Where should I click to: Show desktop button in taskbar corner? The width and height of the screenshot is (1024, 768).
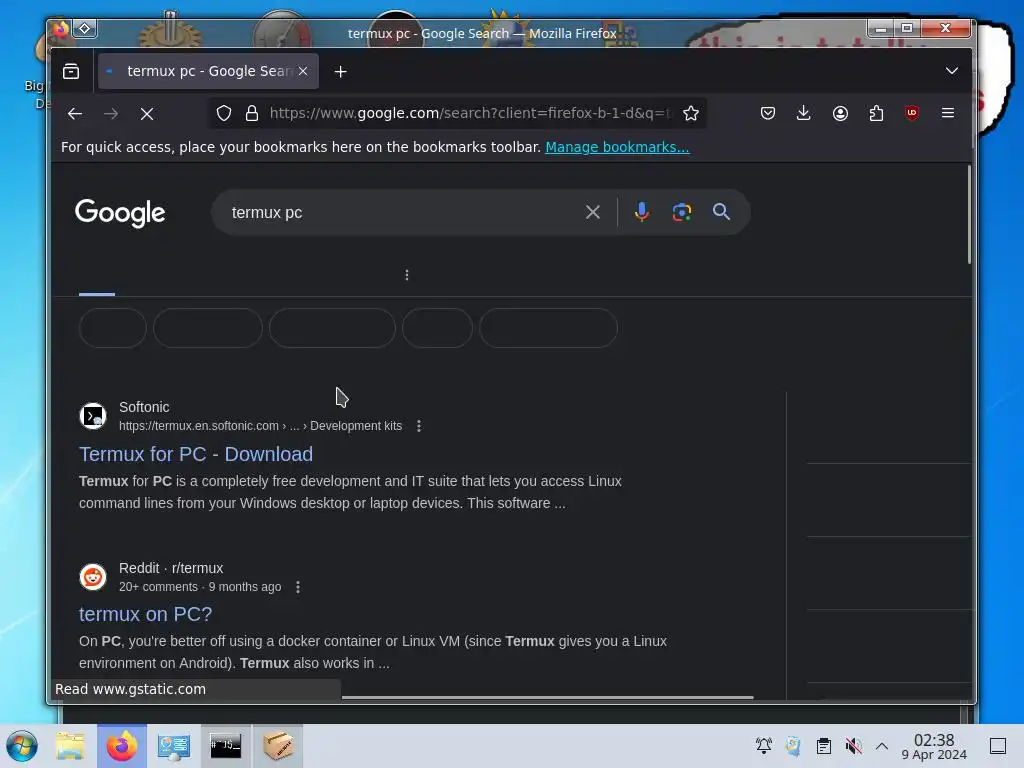coord(998,746)
